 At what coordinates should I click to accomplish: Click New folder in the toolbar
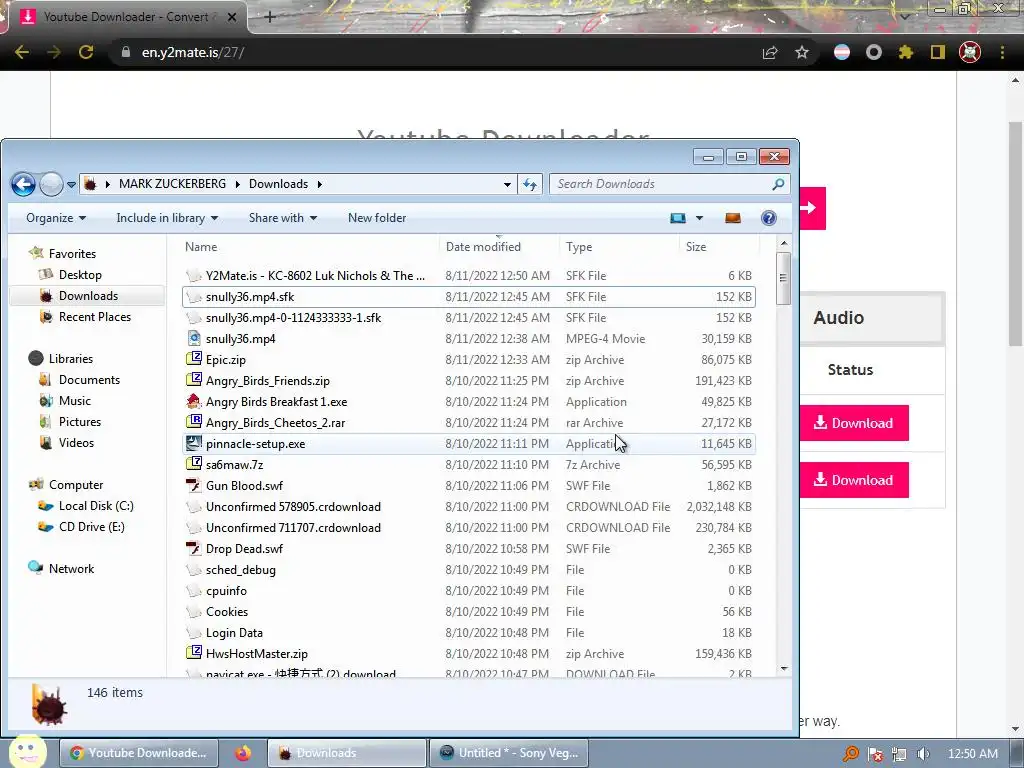[x=377, y=218]
